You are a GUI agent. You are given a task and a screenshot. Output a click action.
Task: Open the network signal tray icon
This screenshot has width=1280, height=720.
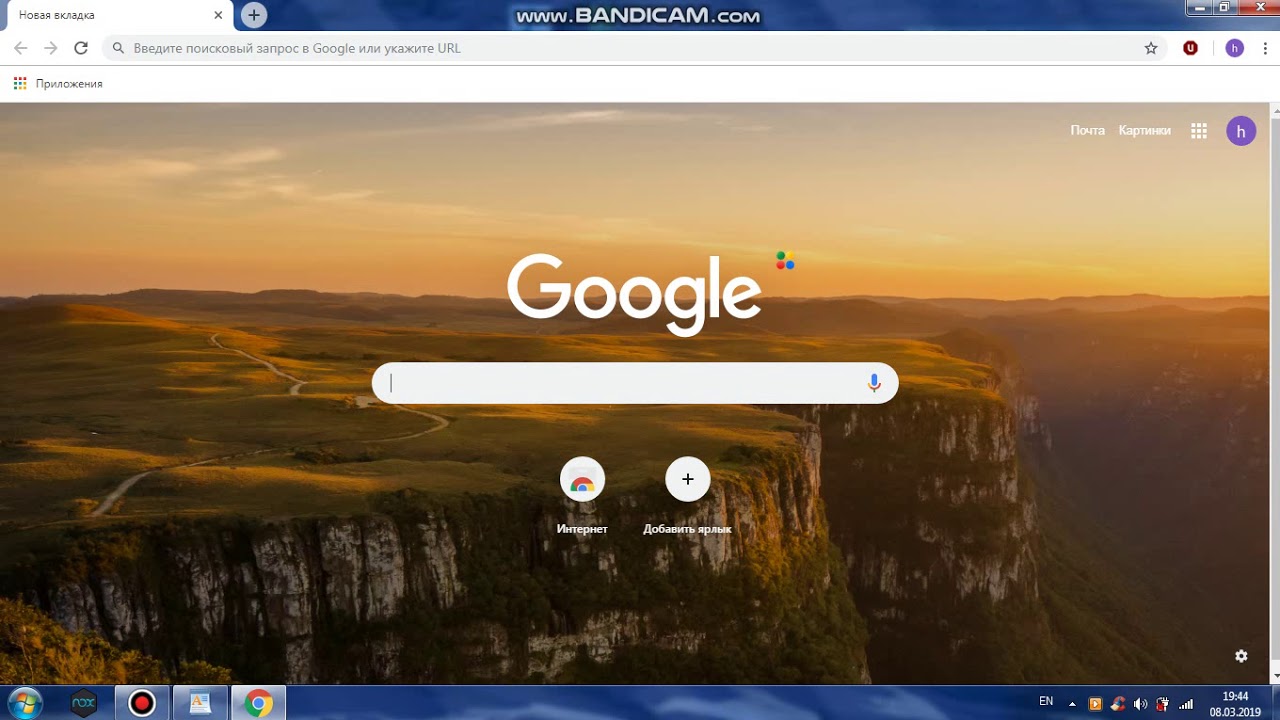pos(1186,704)
